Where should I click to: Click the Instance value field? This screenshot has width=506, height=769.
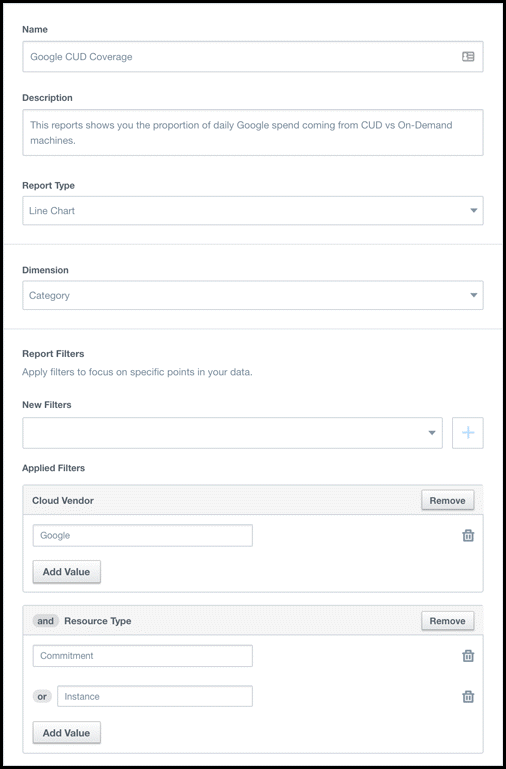click(x=155, y=696)
